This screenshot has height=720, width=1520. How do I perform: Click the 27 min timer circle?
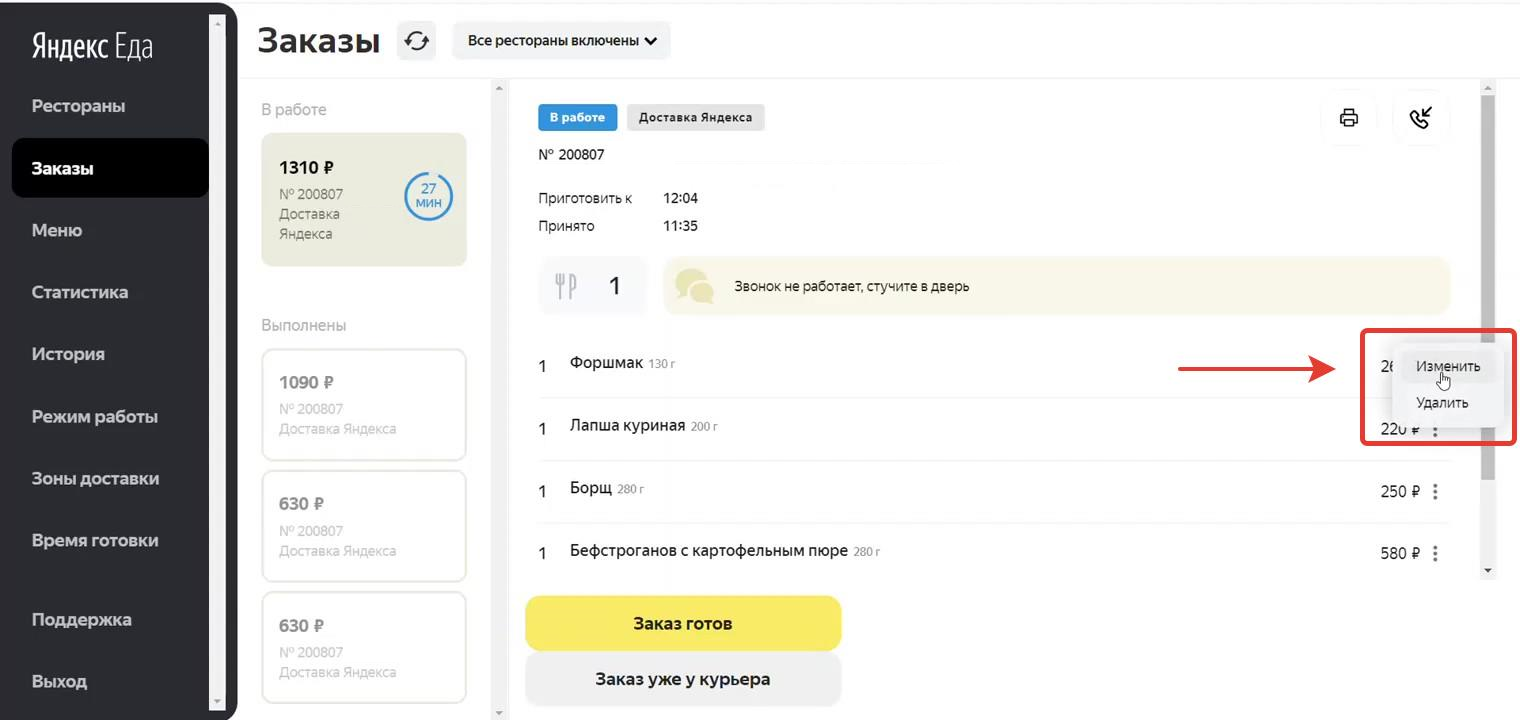point(428,197)
